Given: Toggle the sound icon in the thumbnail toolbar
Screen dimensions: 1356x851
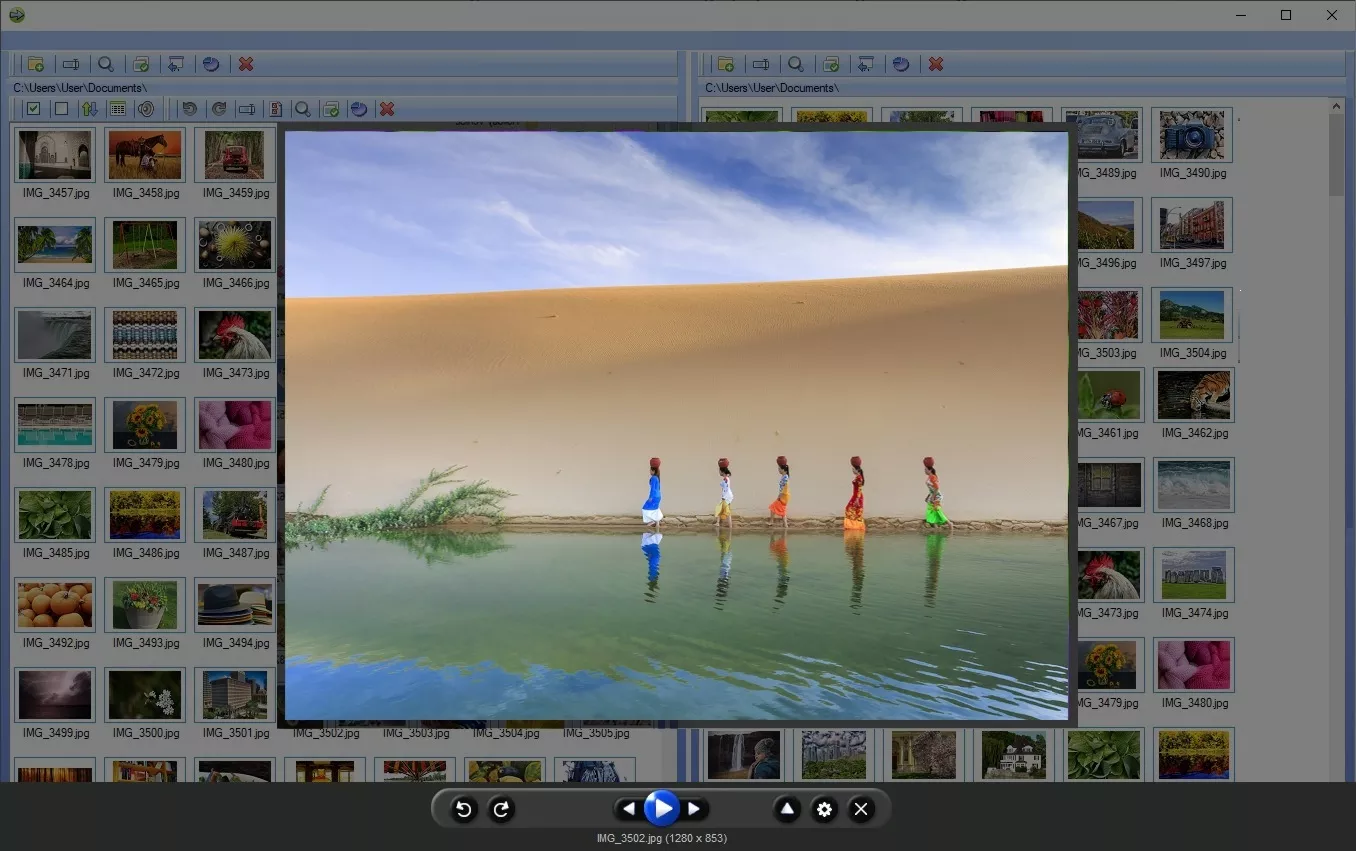Looking at the screenshot, I should point(146,108).
